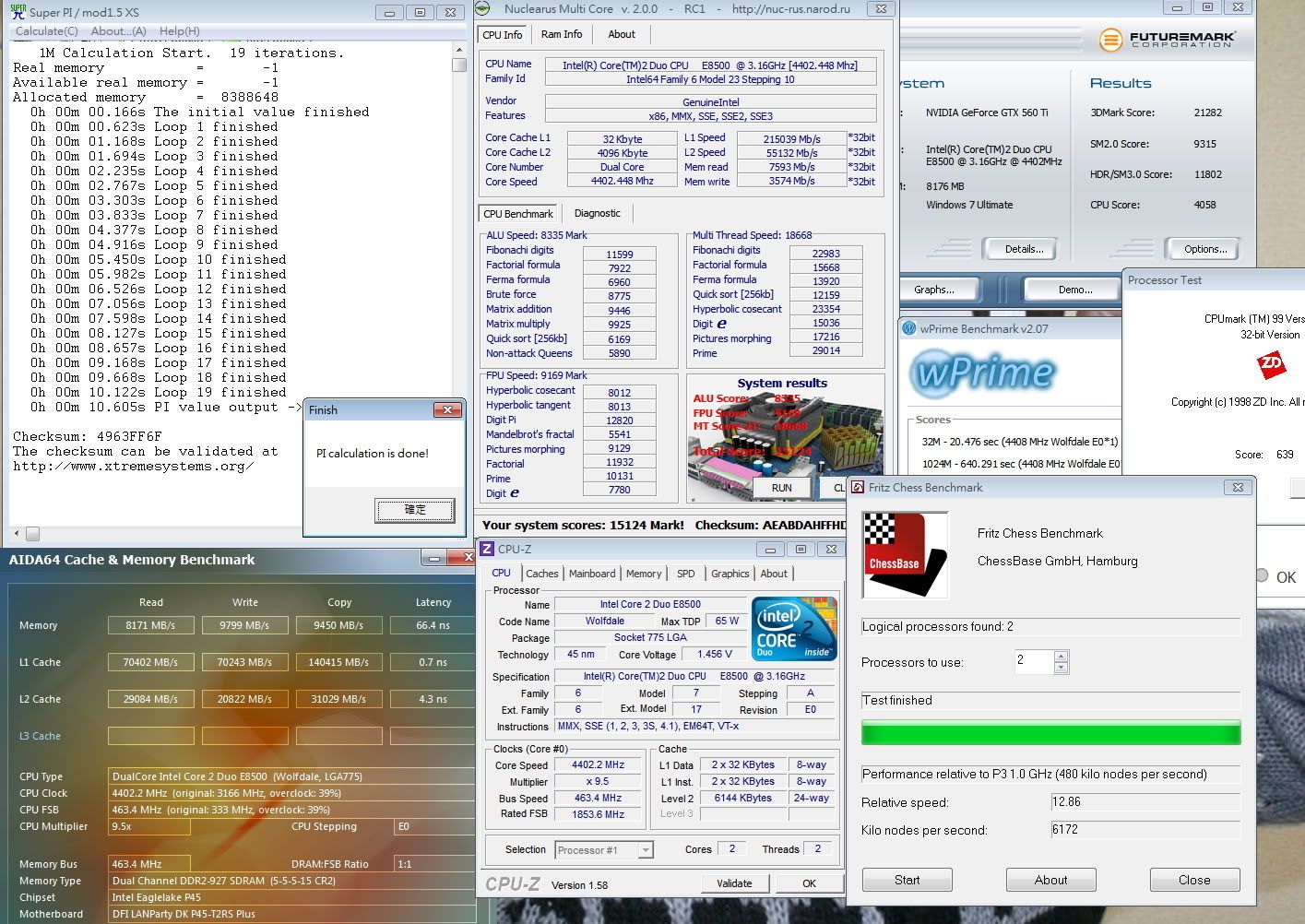Switch to the About tab in Nuclearus
The image size is (1305, 924).
click(x=622, y=34)
